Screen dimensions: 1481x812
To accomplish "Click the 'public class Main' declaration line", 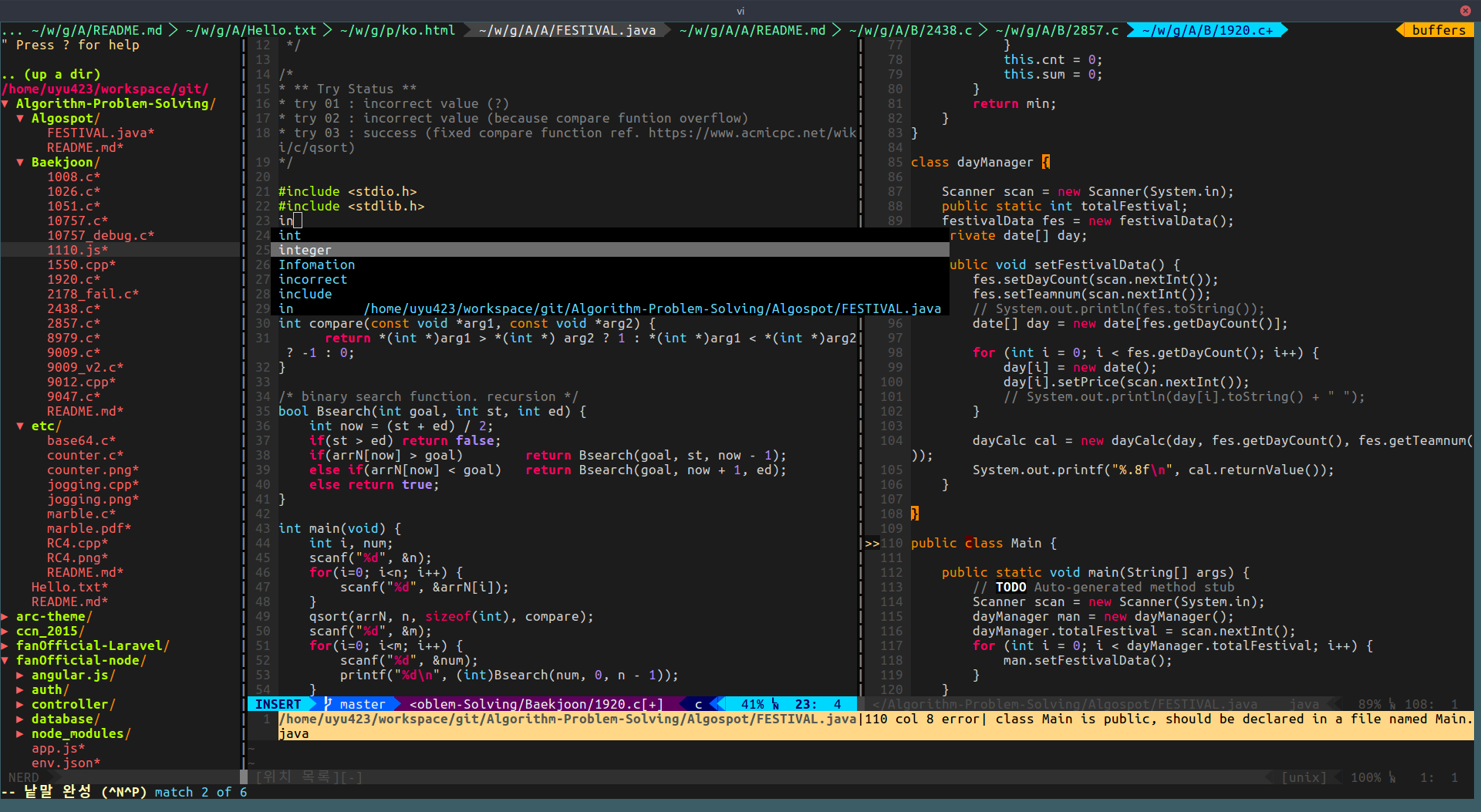I will pyautogui.click(x=983, y=543).
